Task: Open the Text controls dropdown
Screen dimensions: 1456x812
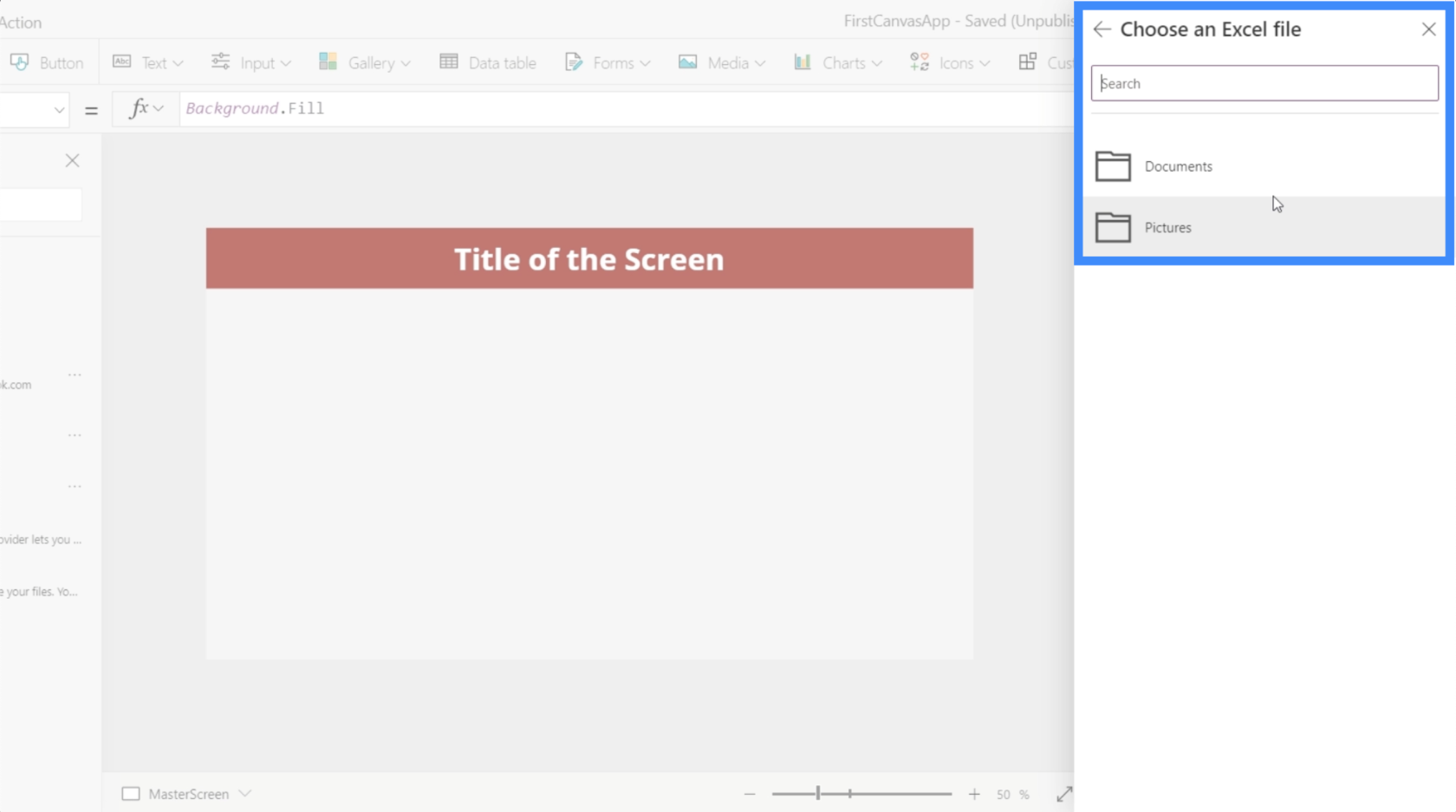Action: 148,62
